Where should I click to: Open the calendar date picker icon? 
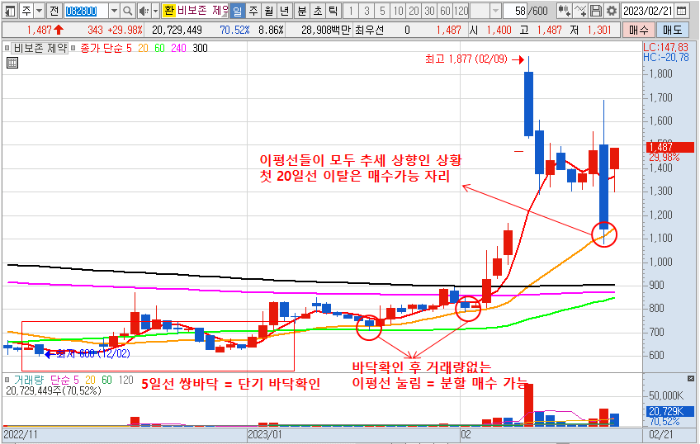tap(681, 11)
